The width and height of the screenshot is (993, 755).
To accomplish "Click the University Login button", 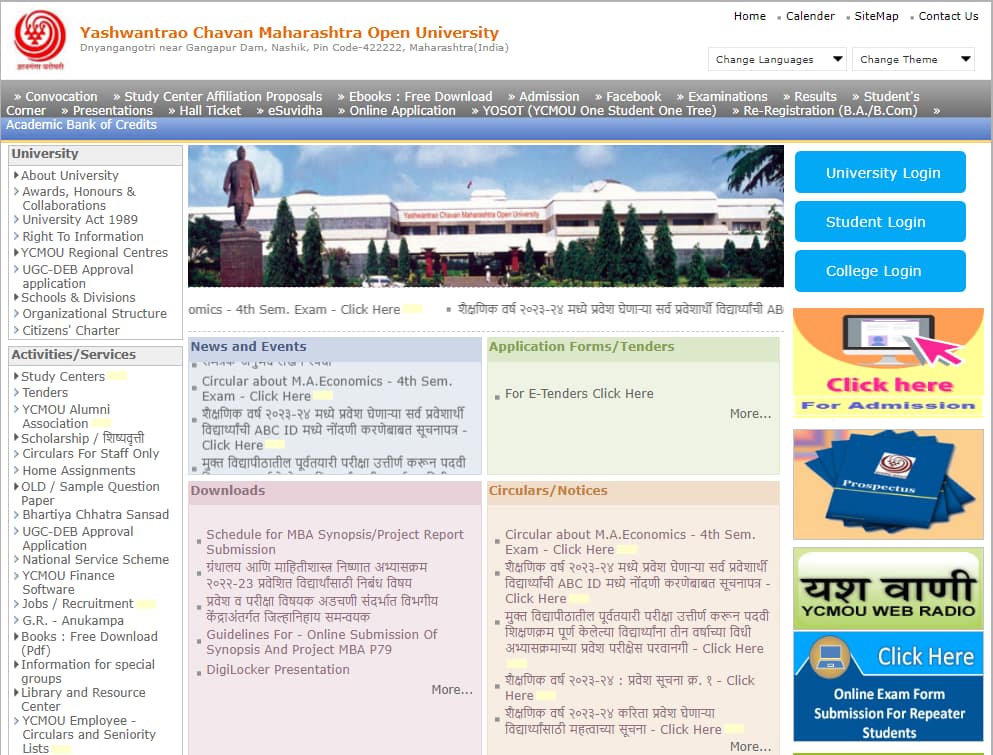I will point(879,172).
